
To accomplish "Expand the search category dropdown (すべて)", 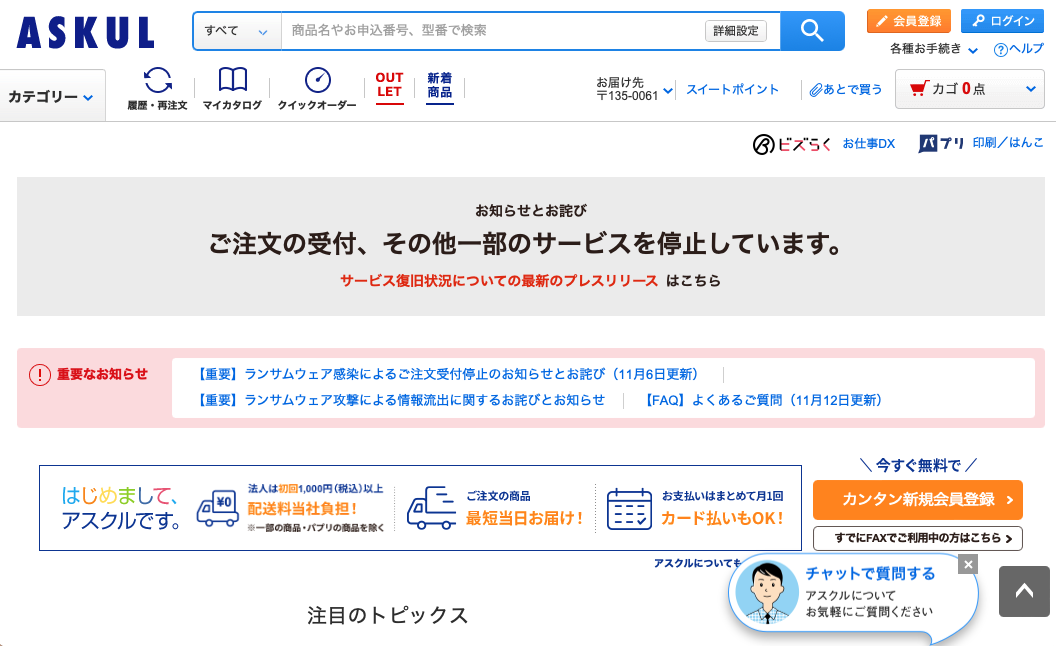I will (237, 31).
